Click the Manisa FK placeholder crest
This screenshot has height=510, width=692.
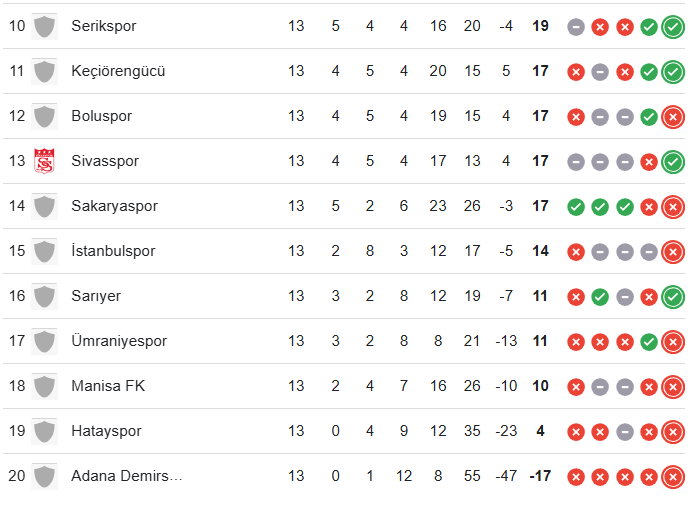point(44,386)
